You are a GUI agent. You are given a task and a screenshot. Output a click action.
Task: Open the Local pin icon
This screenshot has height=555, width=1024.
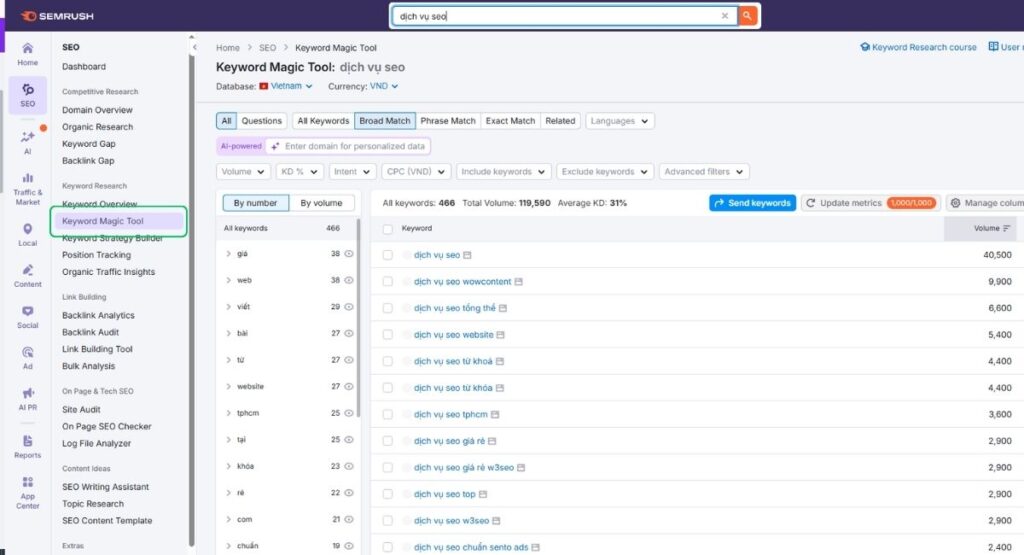(x=27, y=234)
